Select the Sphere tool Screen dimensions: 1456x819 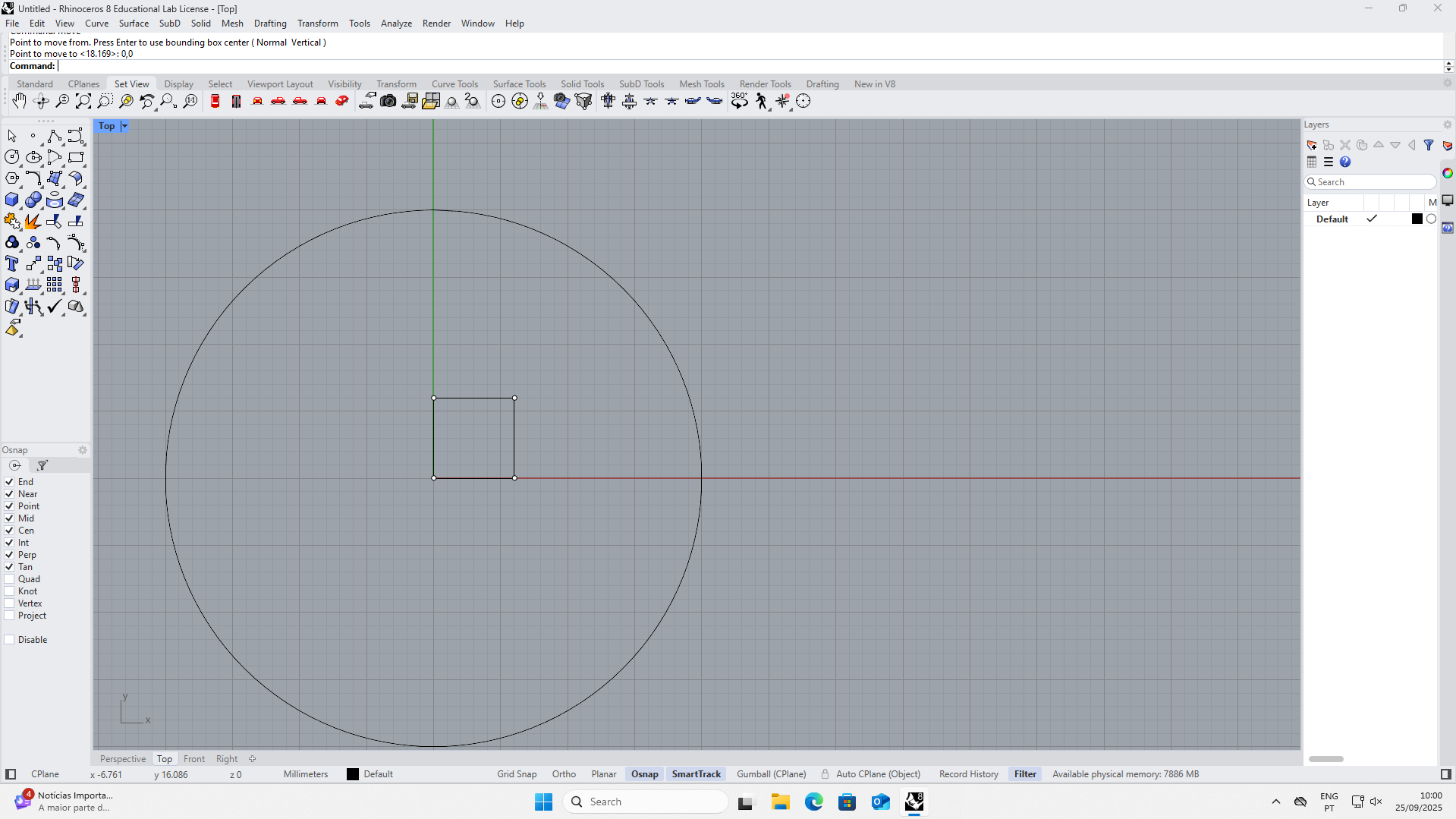[x=33, y=200]
